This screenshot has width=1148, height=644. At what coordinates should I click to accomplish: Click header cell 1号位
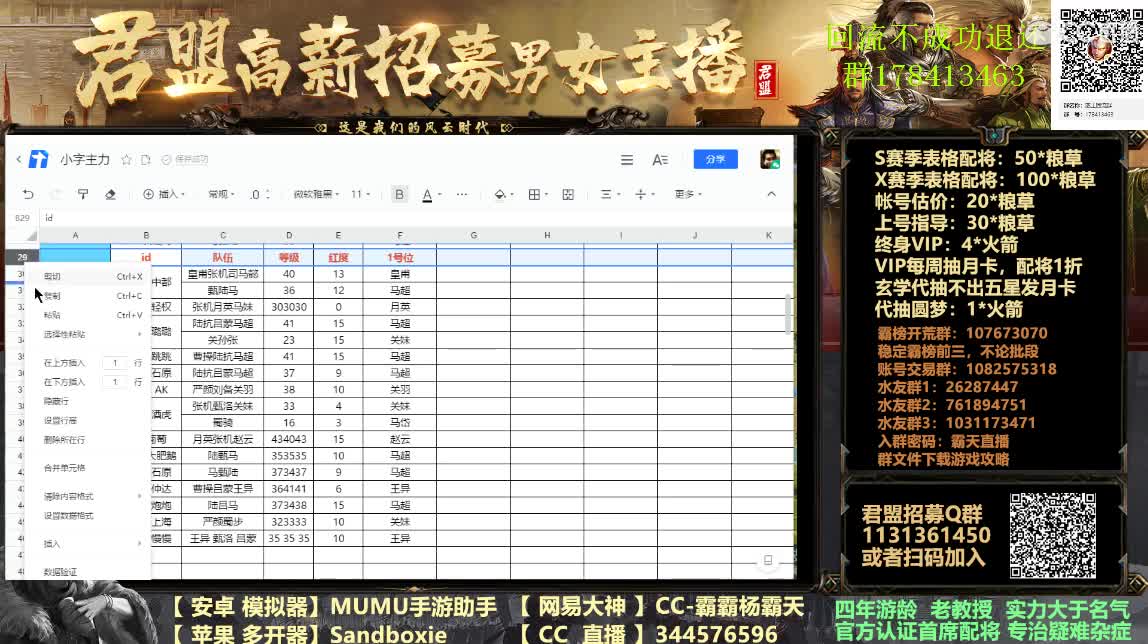[x=400, y=258]
